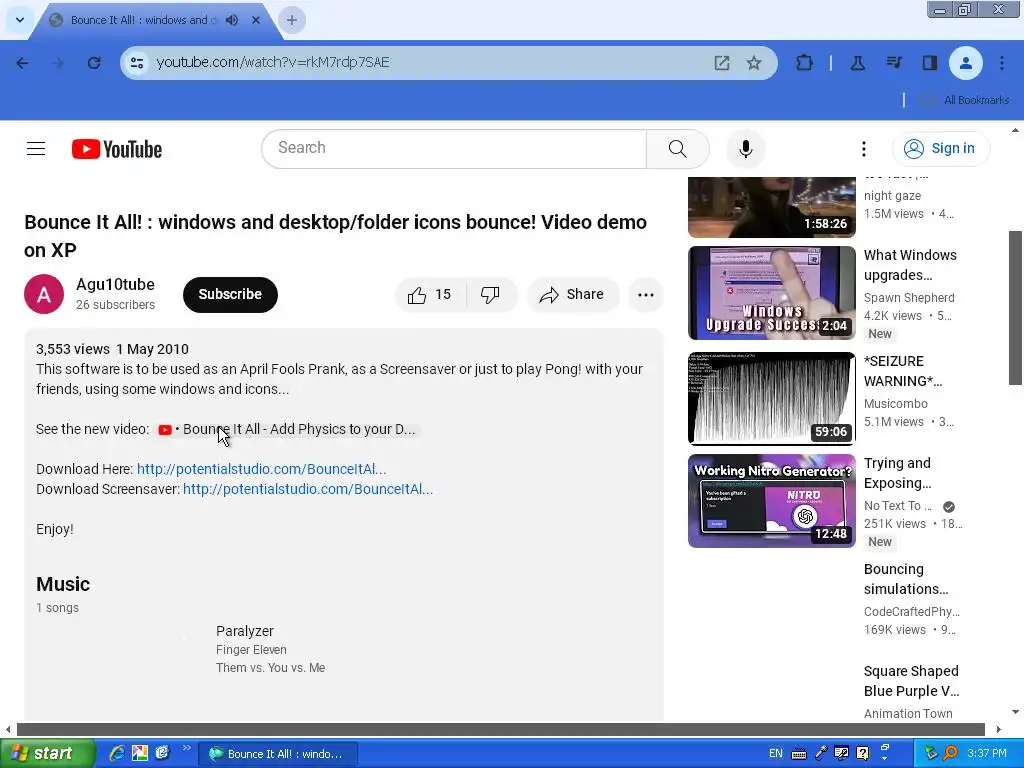Dislike this video
The image size is (1024, 768).
tap(490, 295)
